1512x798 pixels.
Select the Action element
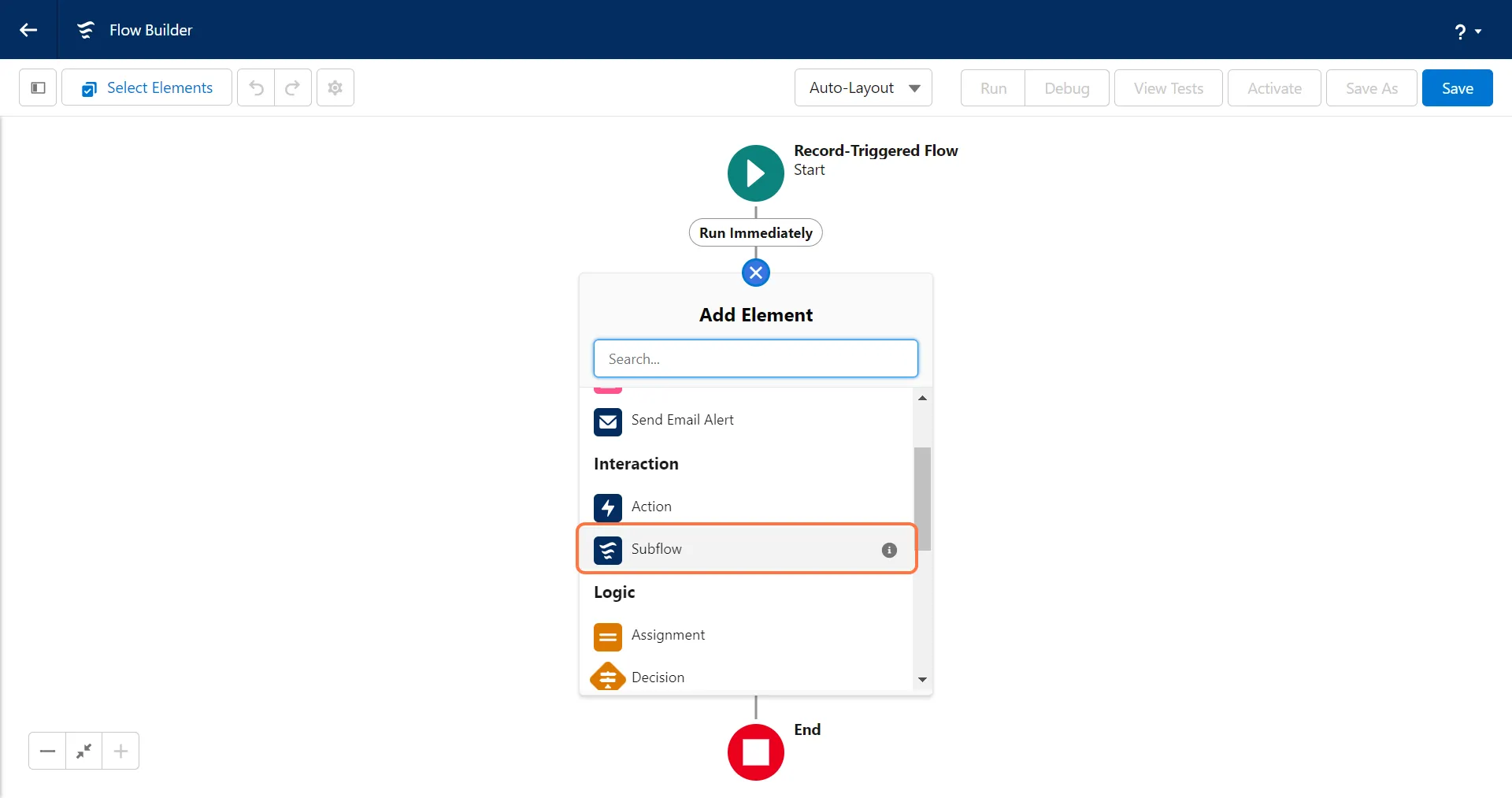[x=651, y=507]
